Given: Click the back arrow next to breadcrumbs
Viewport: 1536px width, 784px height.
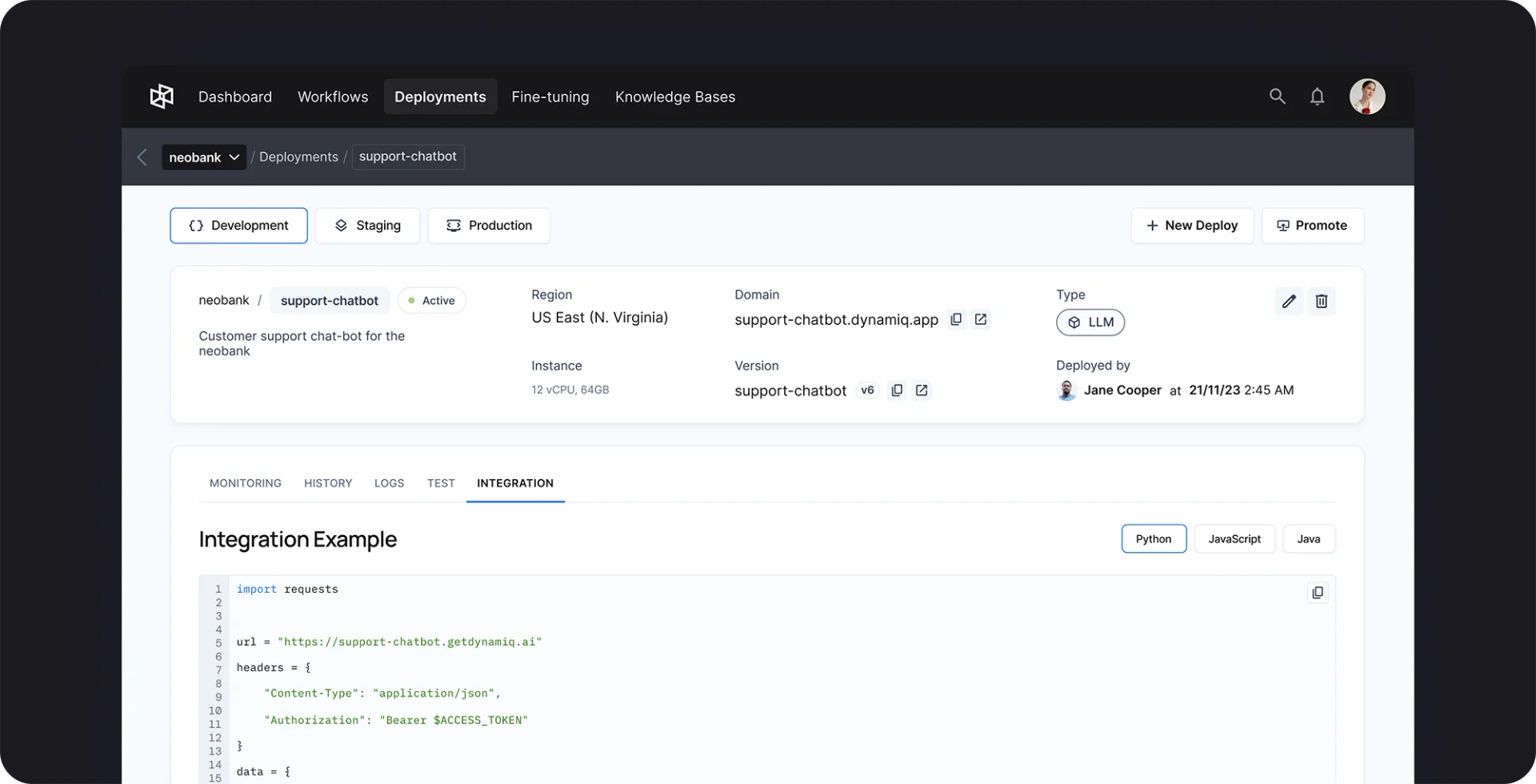Looking at the screenshot, I should coord(142,157).
